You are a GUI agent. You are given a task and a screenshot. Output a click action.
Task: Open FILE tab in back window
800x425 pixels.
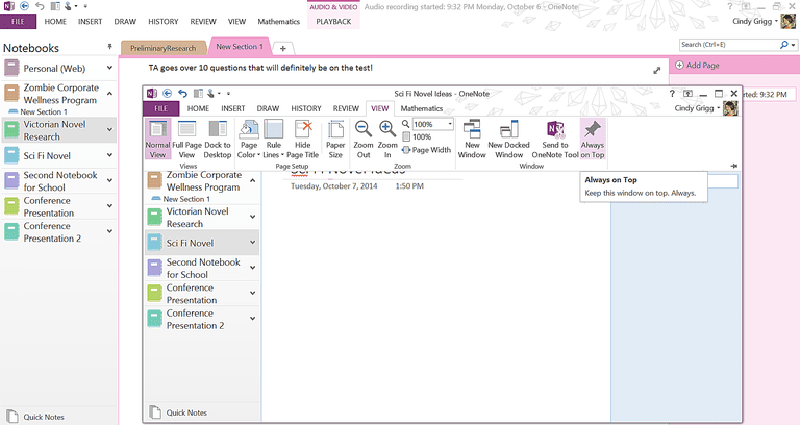click(x=18, y=22)
